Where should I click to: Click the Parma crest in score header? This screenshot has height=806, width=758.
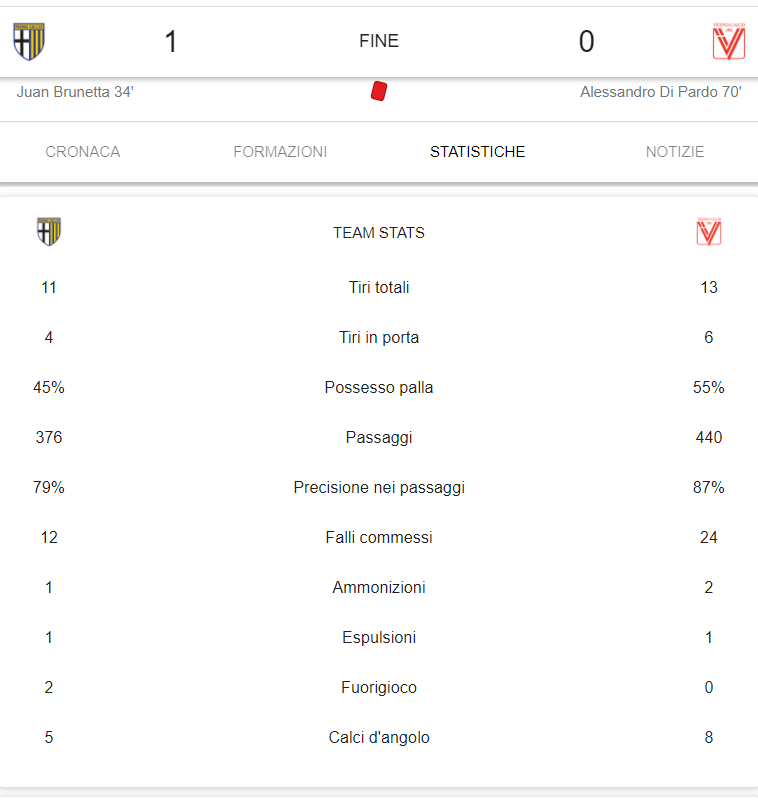29,42
